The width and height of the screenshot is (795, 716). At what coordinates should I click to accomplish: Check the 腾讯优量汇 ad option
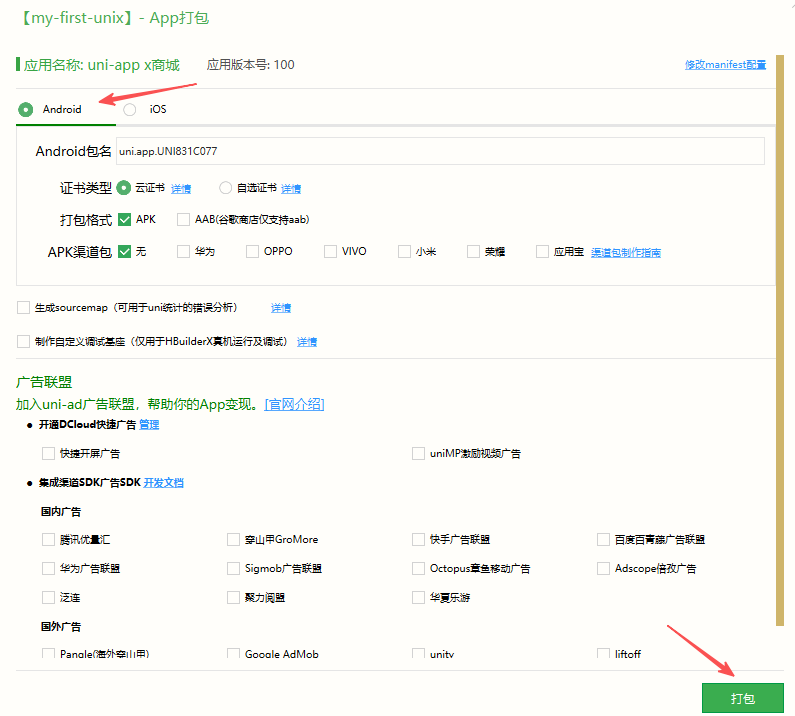click(x=48, y=540)
